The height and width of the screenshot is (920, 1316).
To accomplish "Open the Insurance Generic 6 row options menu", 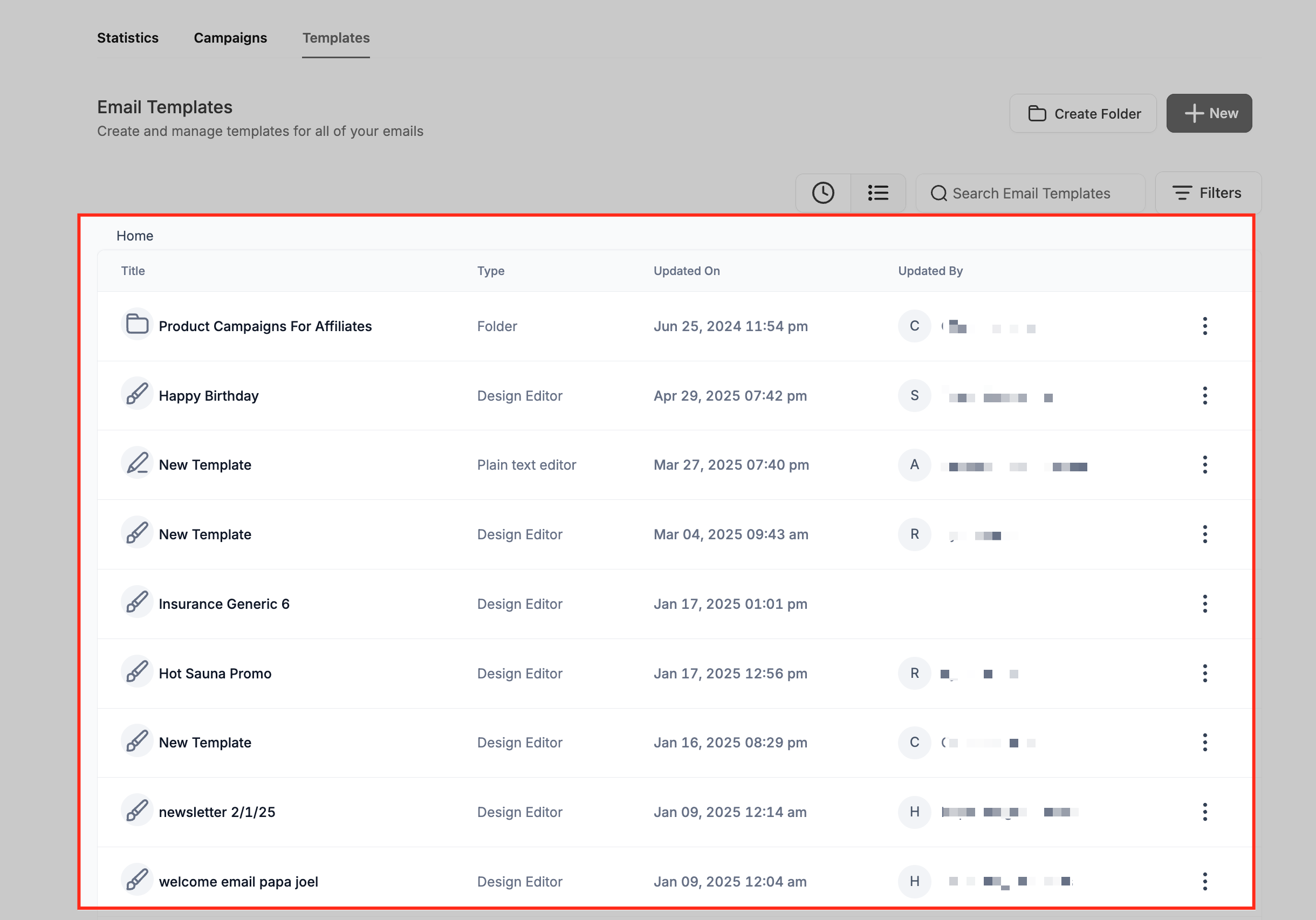I will click(x=1204, y=603).
